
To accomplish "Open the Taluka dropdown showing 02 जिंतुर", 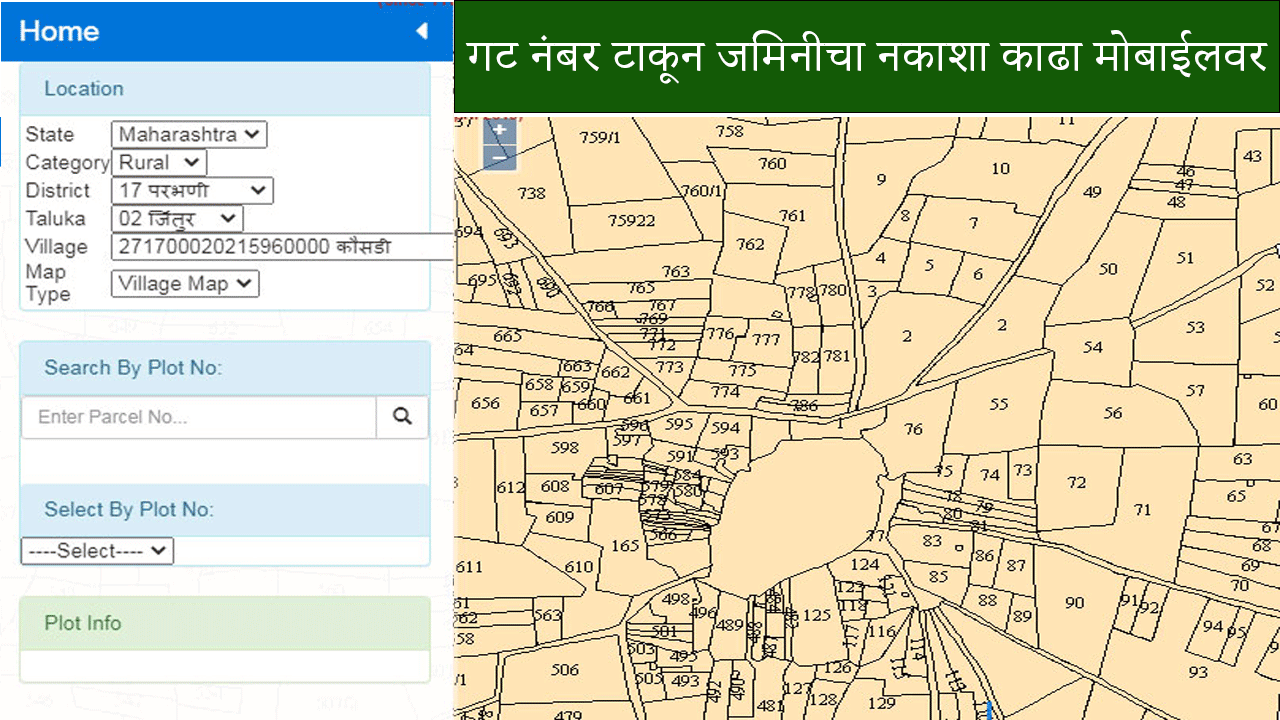I will (176, 218).
